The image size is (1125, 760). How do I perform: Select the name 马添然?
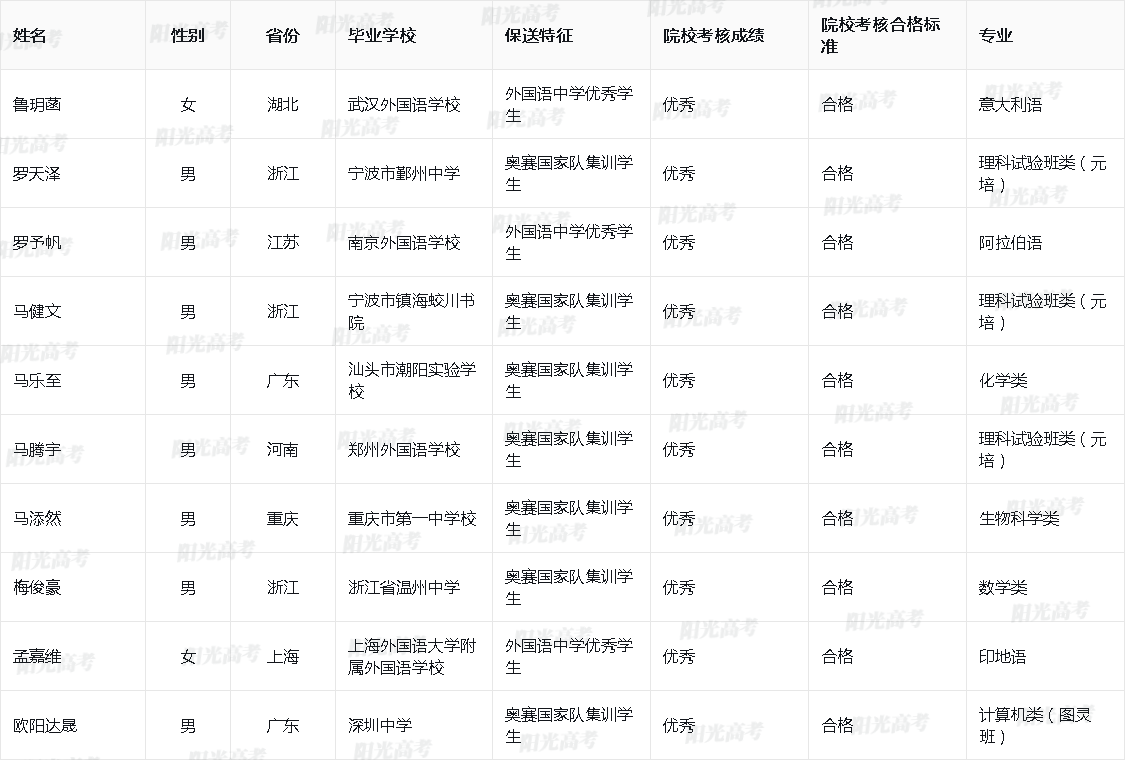[37, 519]
